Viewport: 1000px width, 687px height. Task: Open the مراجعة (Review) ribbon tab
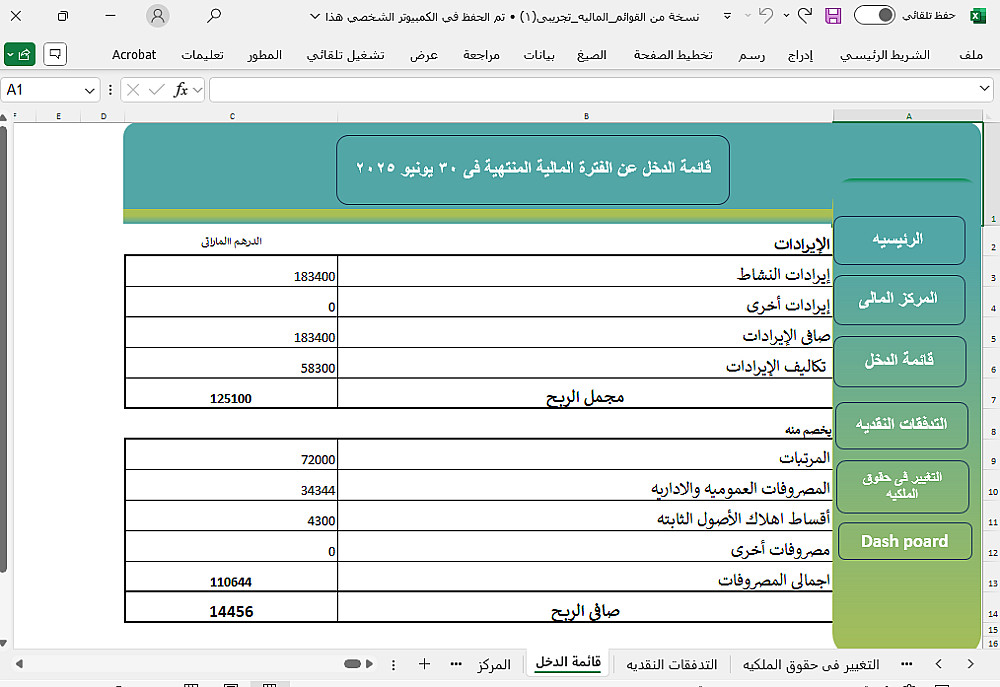point(482,55)
